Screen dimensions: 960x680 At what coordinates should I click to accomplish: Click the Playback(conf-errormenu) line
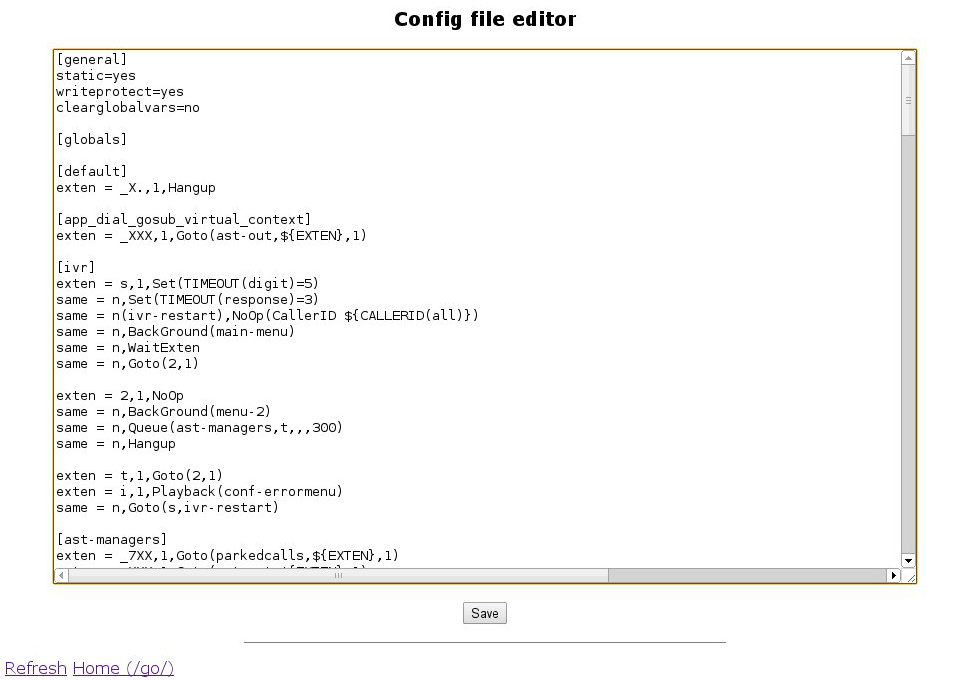pos(200,491)
